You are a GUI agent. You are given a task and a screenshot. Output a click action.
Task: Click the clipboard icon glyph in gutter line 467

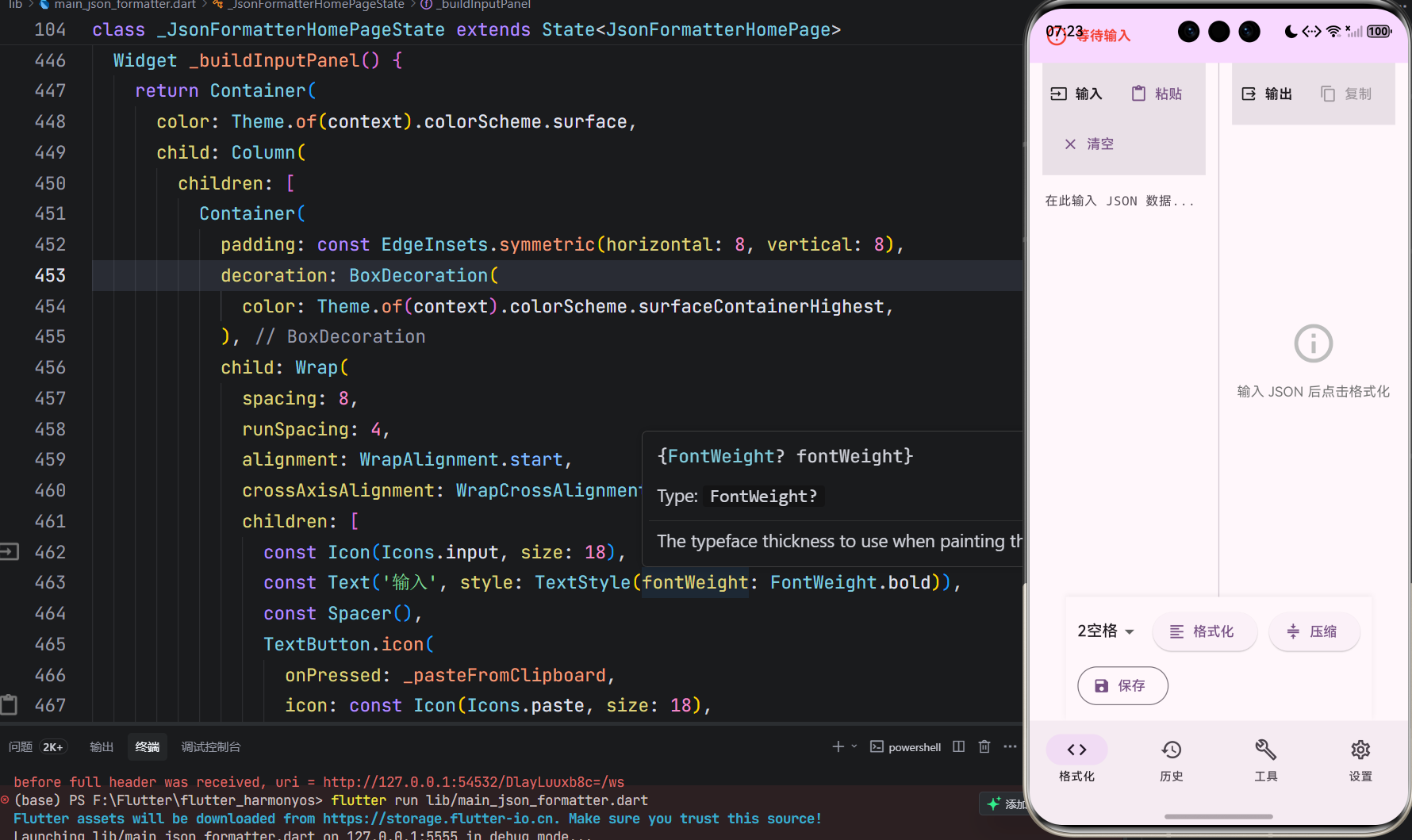(x=9, y=704)
